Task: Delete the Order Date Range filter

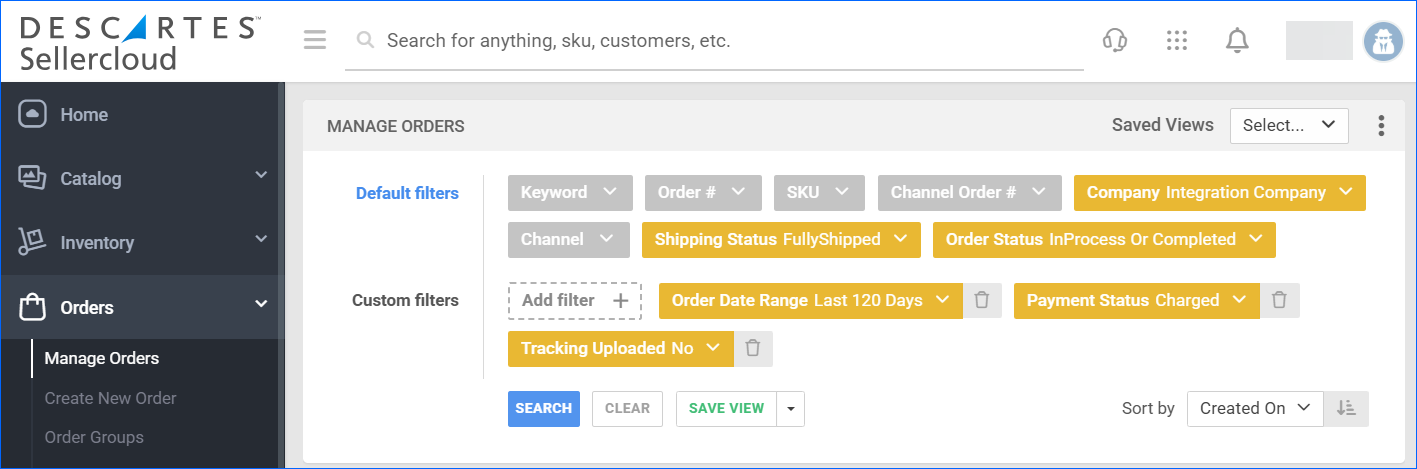Action: pos(982,300)
